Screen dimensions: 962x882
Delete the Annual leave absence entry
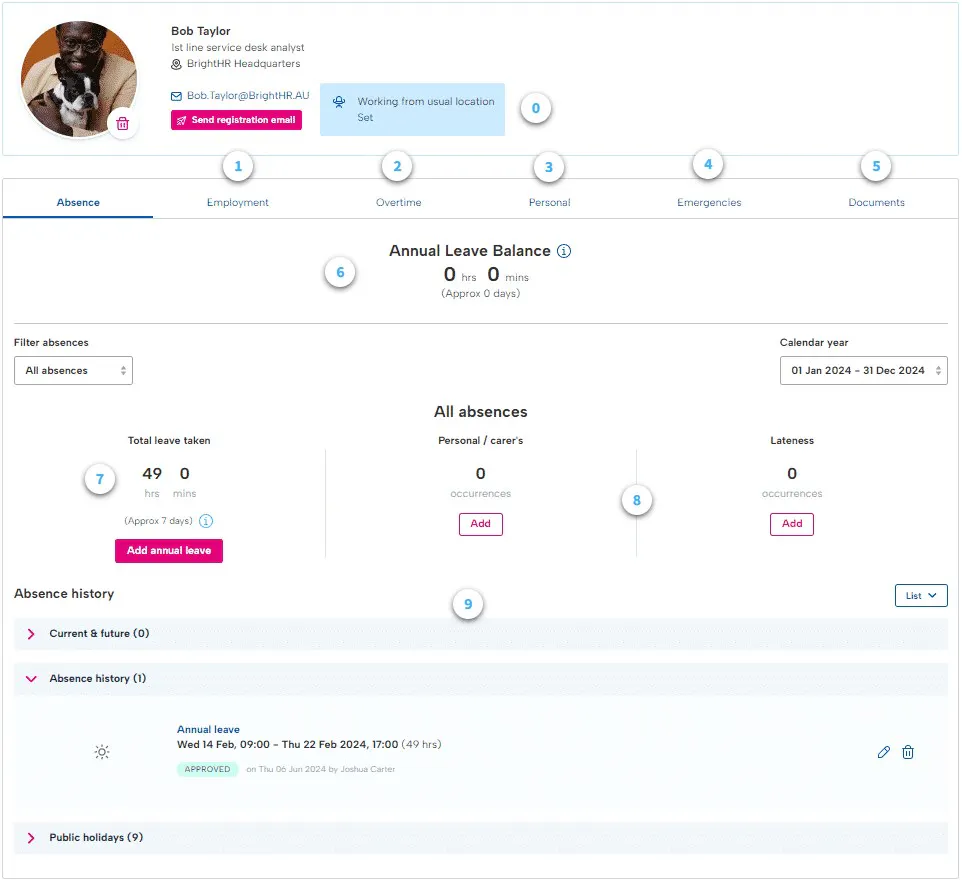click(x=908, y=752)
